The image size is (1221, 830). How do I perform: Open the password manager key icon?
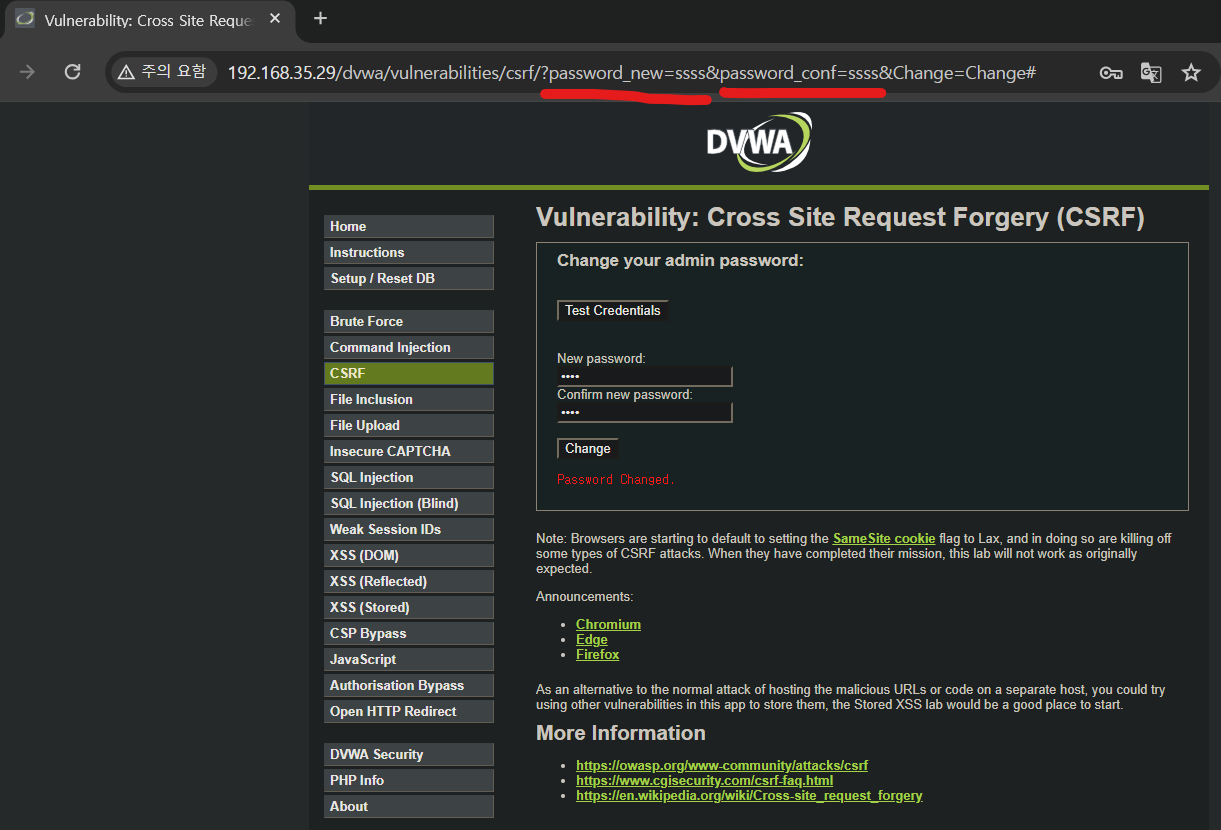pyautogui.click(x=1111, y=72)
